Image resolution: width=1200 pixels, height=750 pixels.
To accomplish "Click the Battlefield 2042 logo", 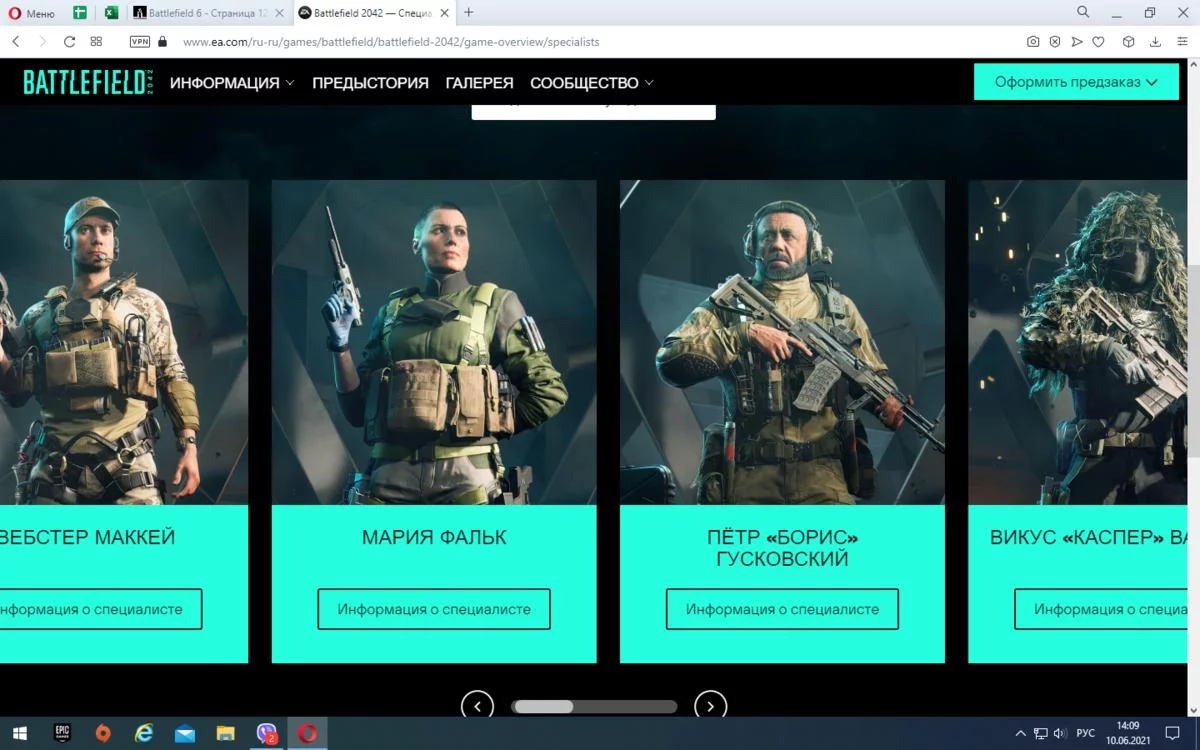I will click(88, 82).
